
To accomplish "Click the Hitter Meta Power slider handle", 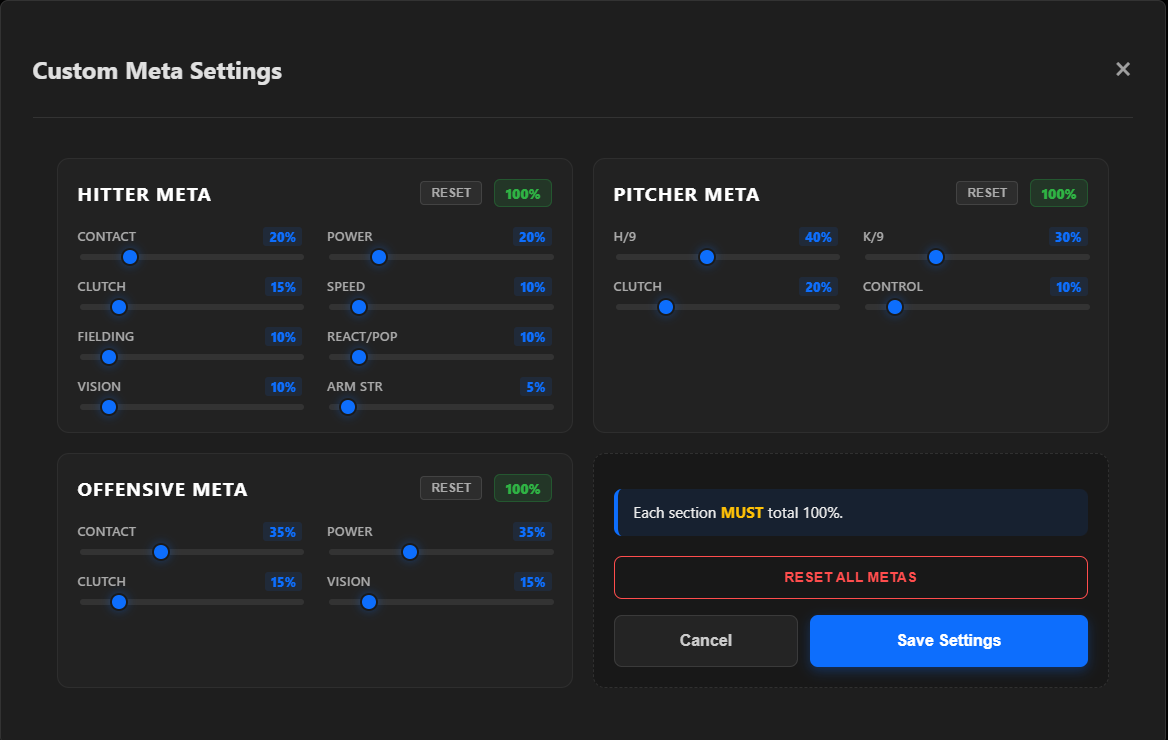I will coord(379,257).
